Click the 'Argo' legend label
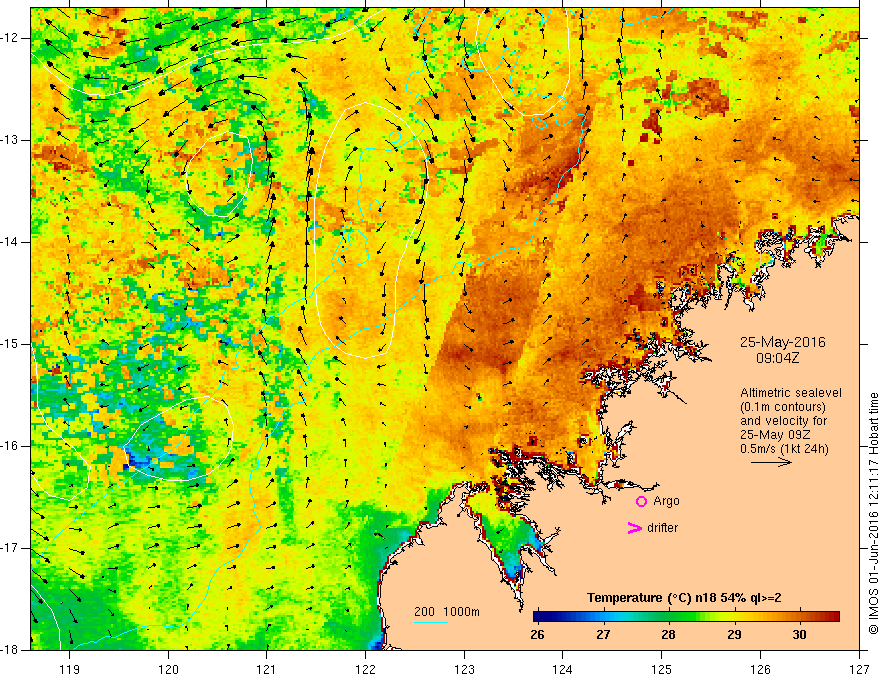The width and height of the screenshot is (880, 680). [x=666, y=501]
